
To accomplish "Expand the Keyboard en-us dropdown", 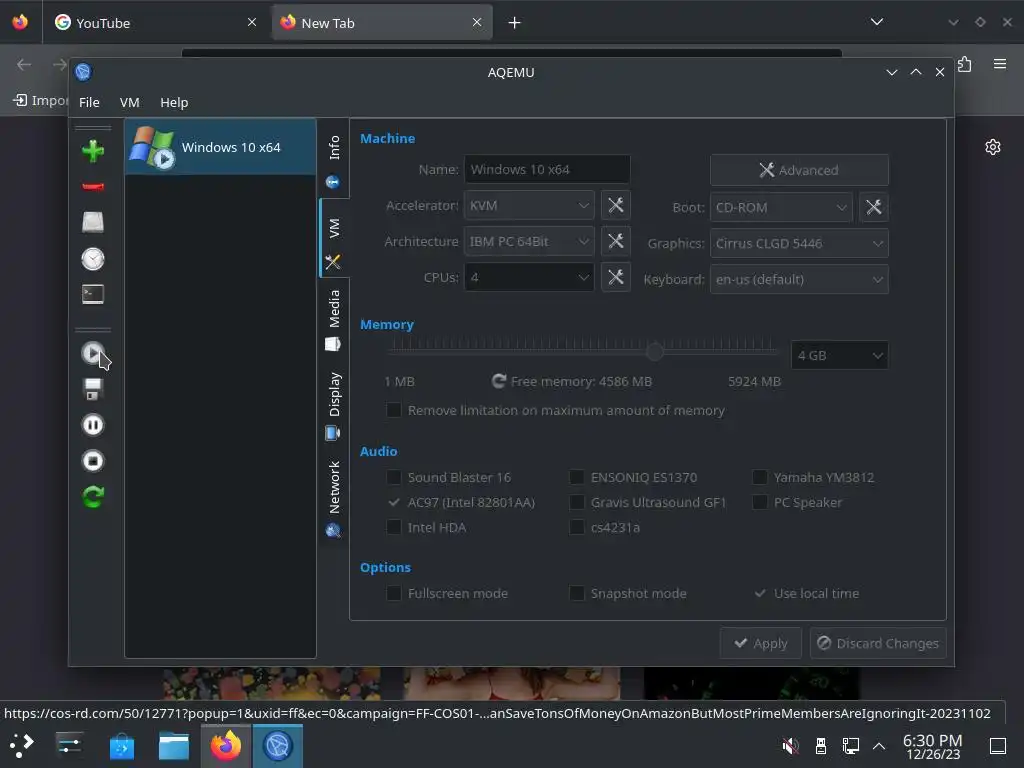I will click(799, 279).
